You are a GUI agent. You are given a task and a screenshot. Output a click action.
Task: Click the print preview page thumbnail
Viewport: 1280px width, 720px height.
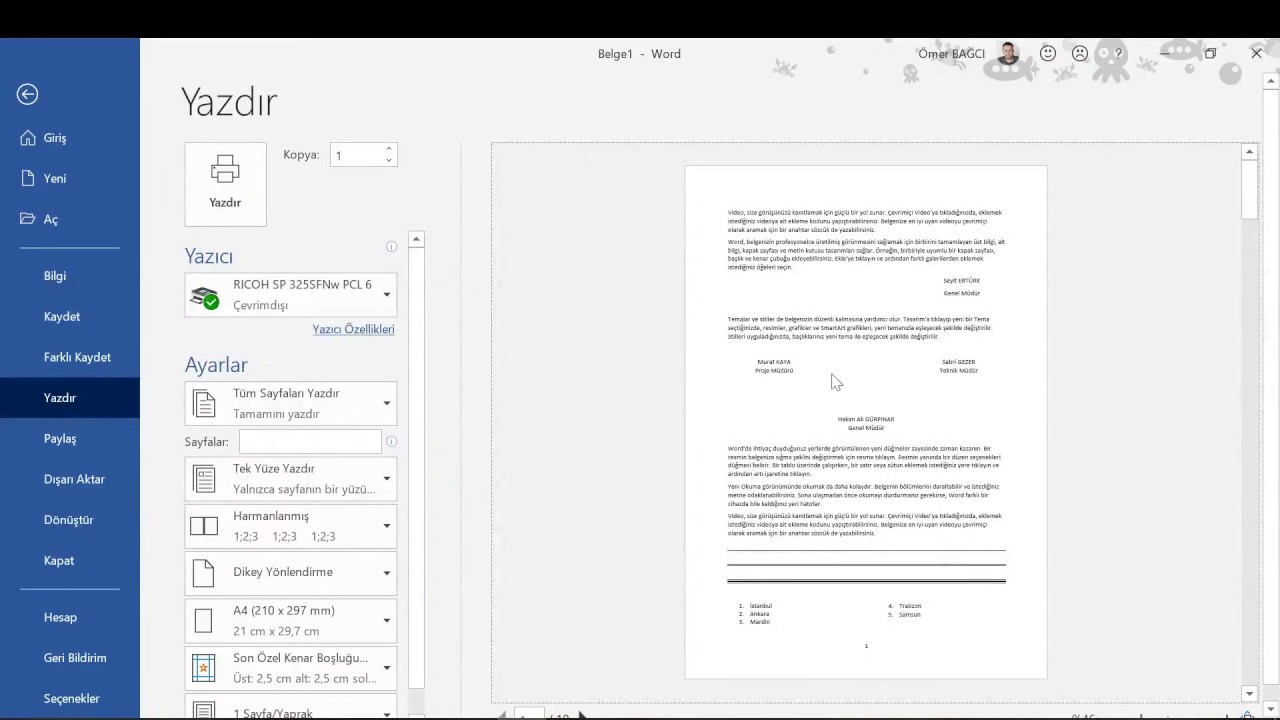click(x=866, y=422)
